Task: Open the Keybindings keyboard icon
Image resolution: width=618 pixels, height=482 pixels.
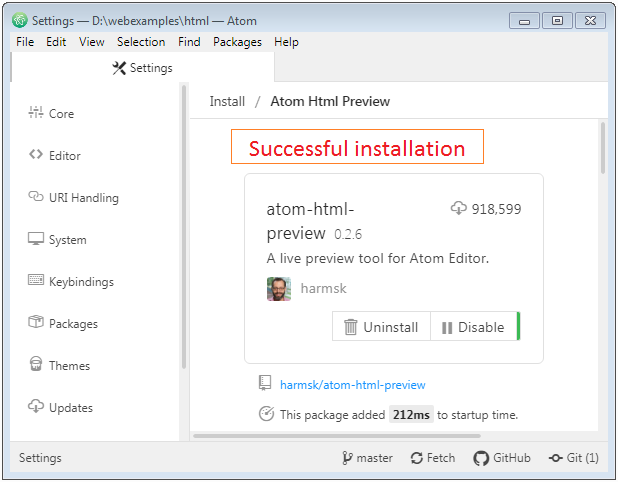Action: point(35,280)
